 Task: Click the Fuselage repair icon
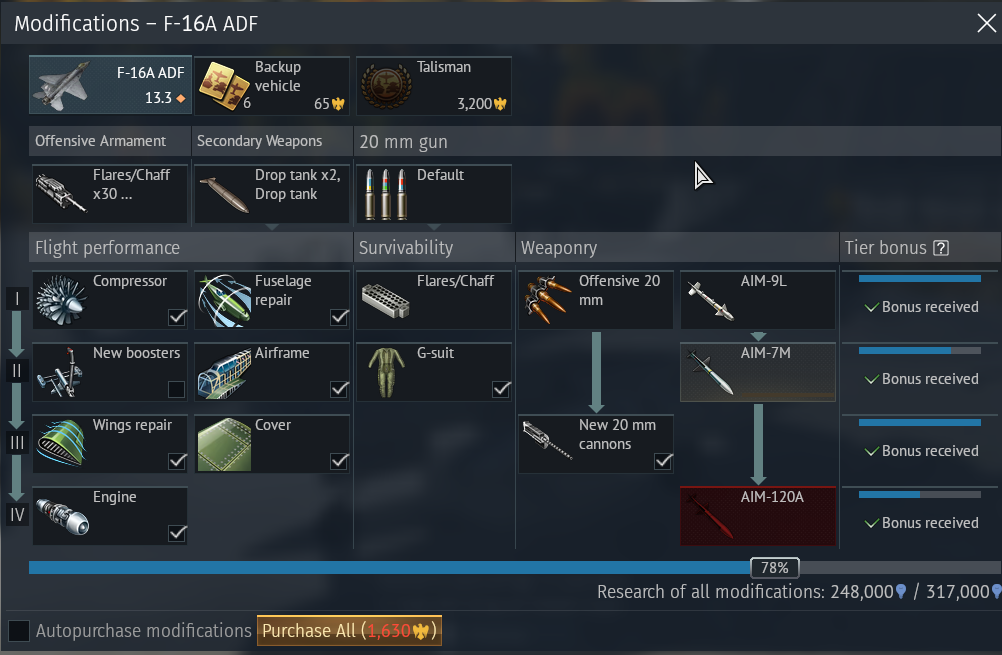pos(224,300)
